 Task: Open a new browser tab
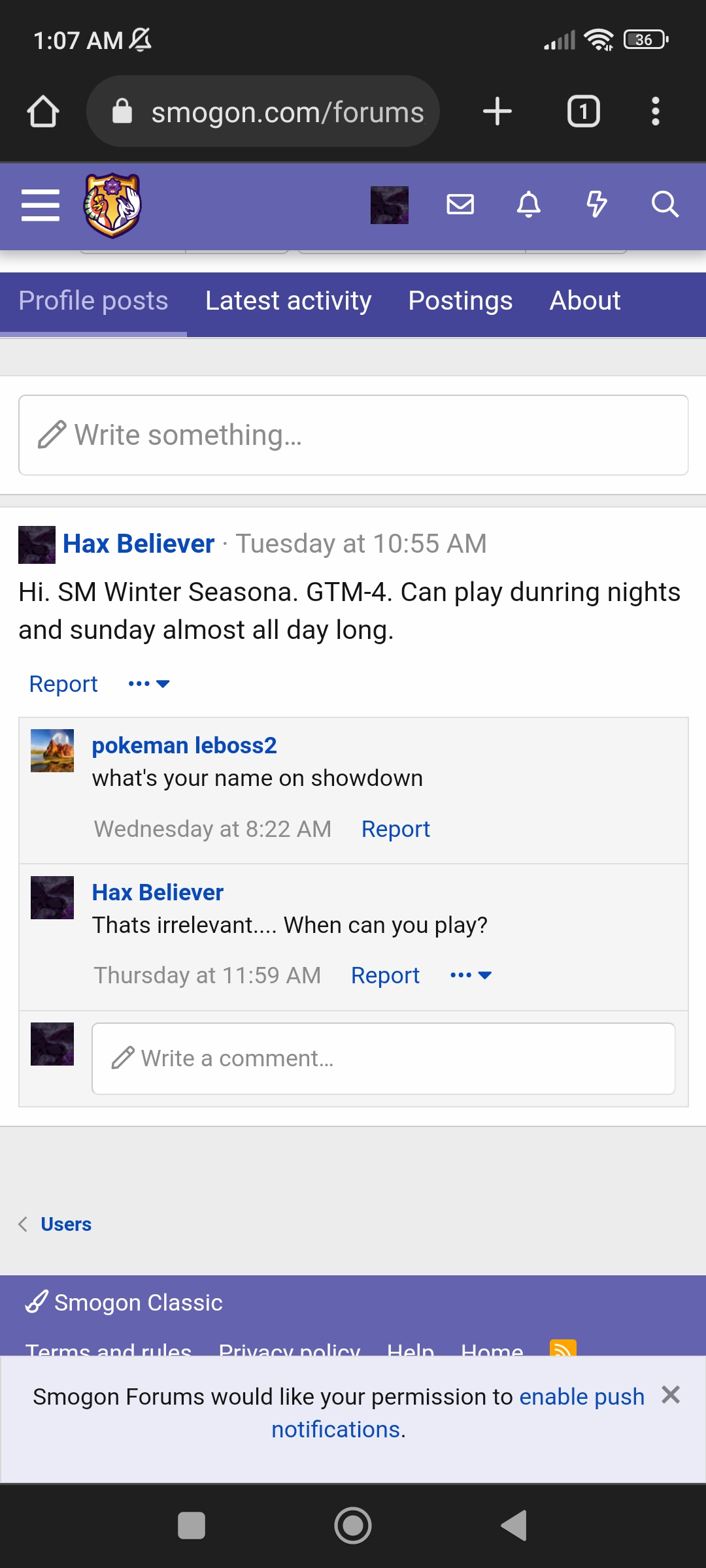(x=497, y=111)
